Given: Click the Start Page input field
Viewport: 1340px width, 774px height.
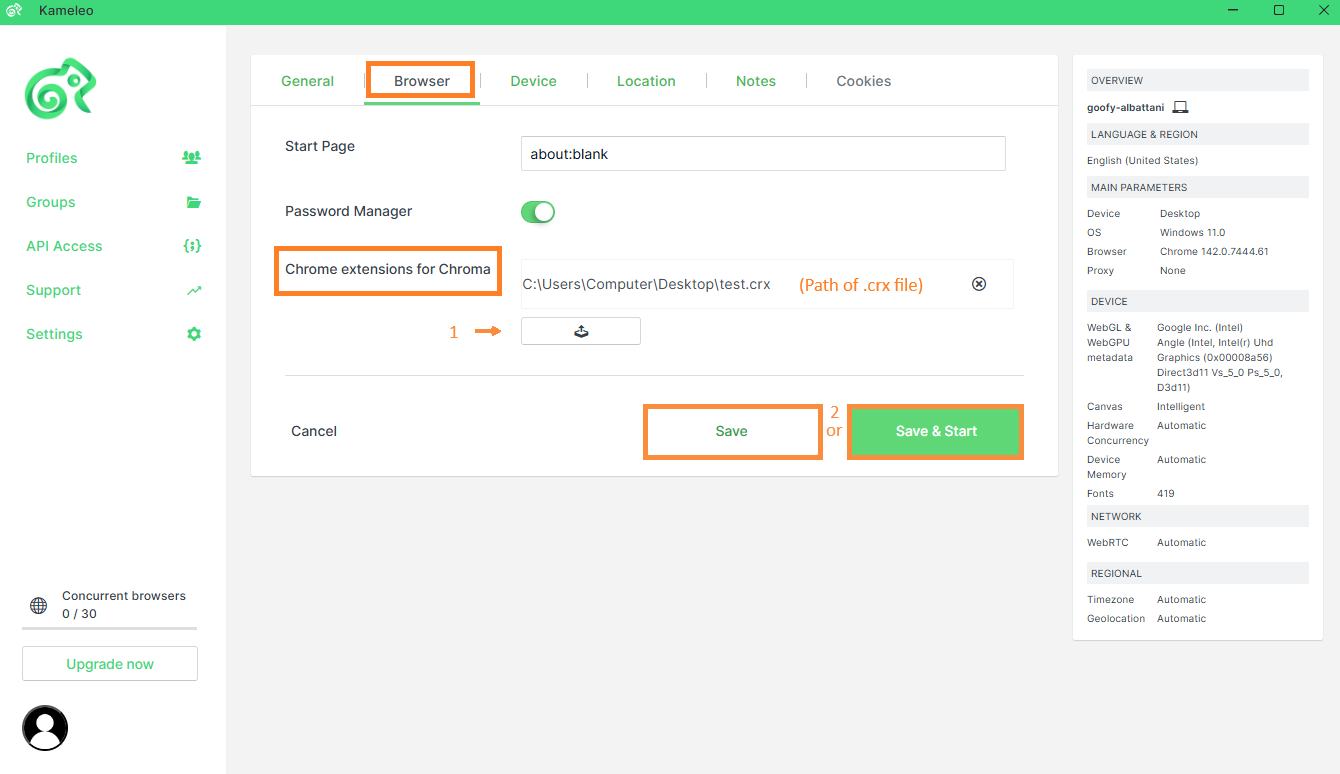Looking at the screenshot, I should 763,154.
